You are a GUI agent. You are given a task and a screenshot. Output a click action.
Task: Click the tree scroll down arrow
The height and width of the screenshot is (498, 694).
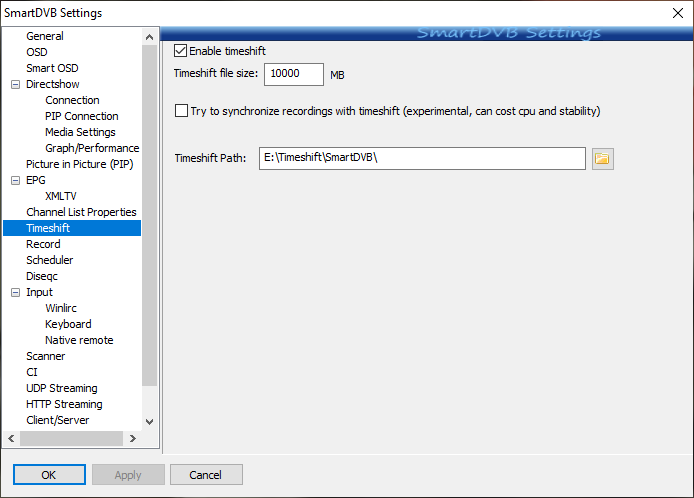click(150, 421)
